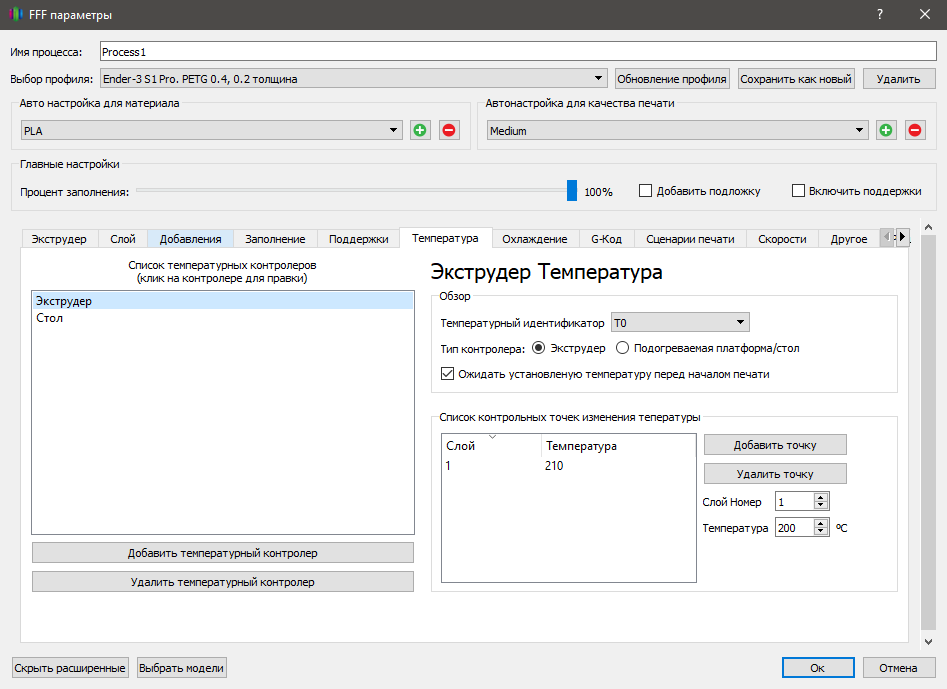The height and width of the screenshot is (689, 947).
Task: Open the Выбор профиля dropdown
Action: tap(599, 78)
